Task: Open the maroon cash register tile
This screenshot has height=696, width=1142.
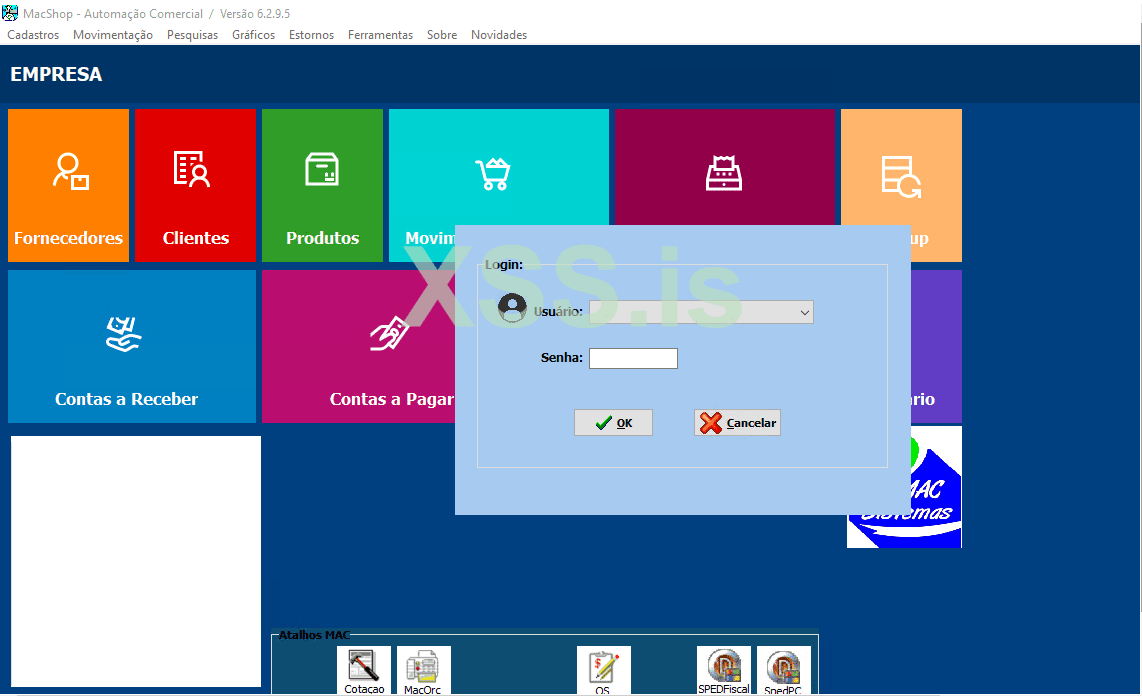Action: tap(724, 167)
